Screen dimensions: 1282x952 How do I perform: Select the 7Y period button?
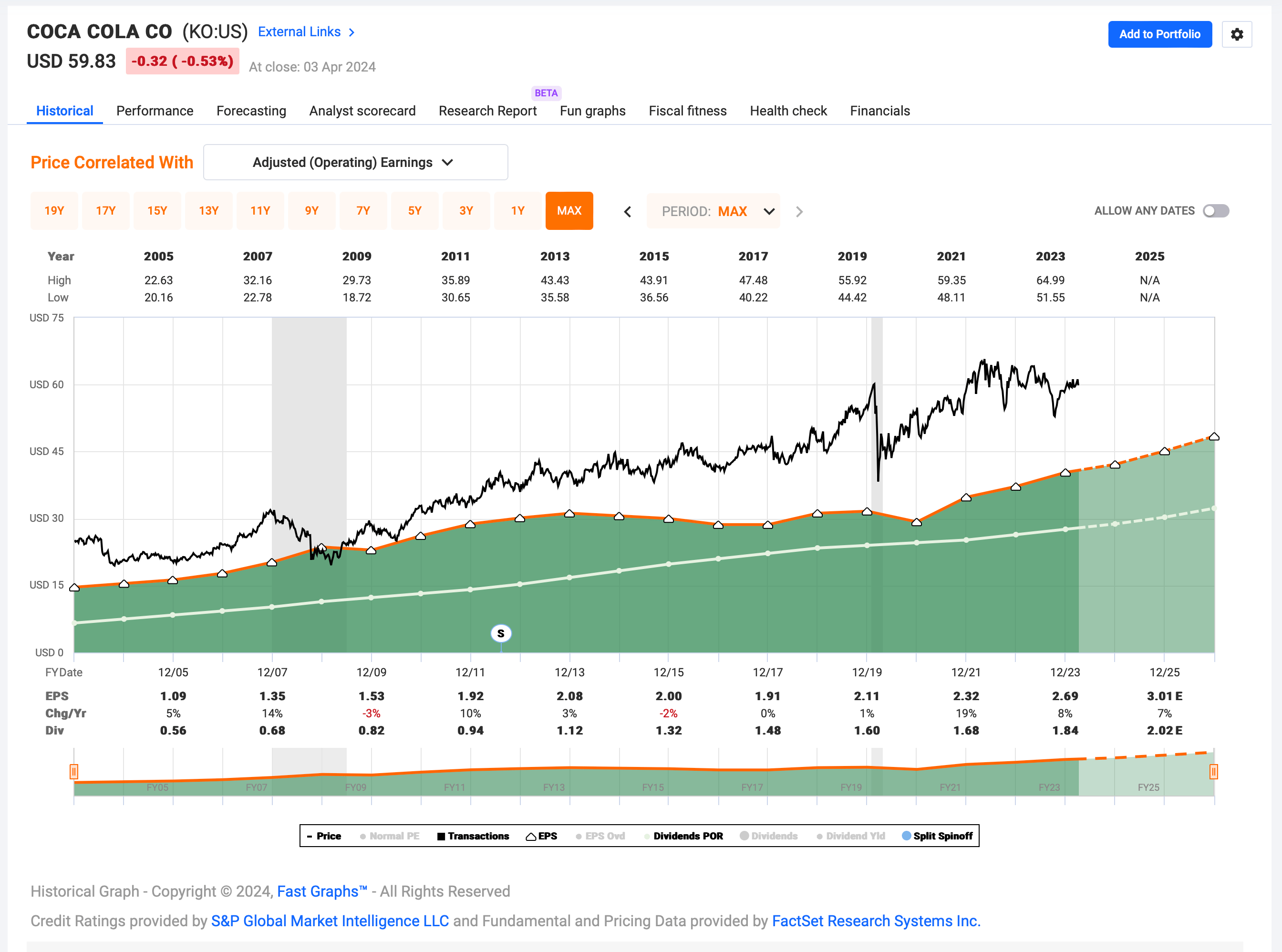(363, 211)
